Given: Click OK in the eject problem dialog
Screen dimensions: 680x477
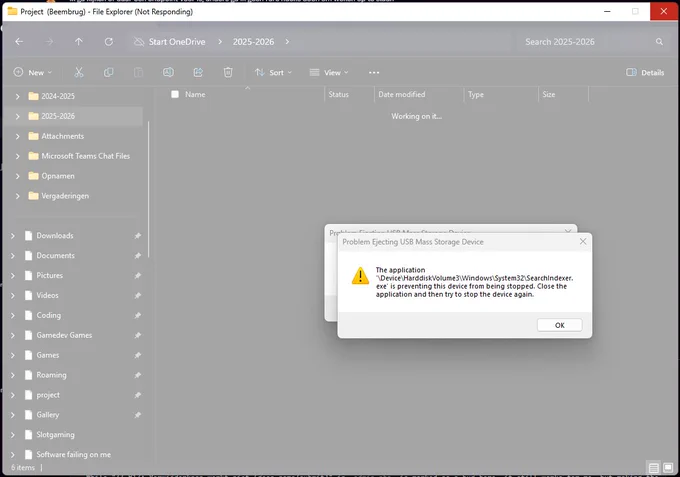Looking at the screenshot, I should tap(559, 325).
